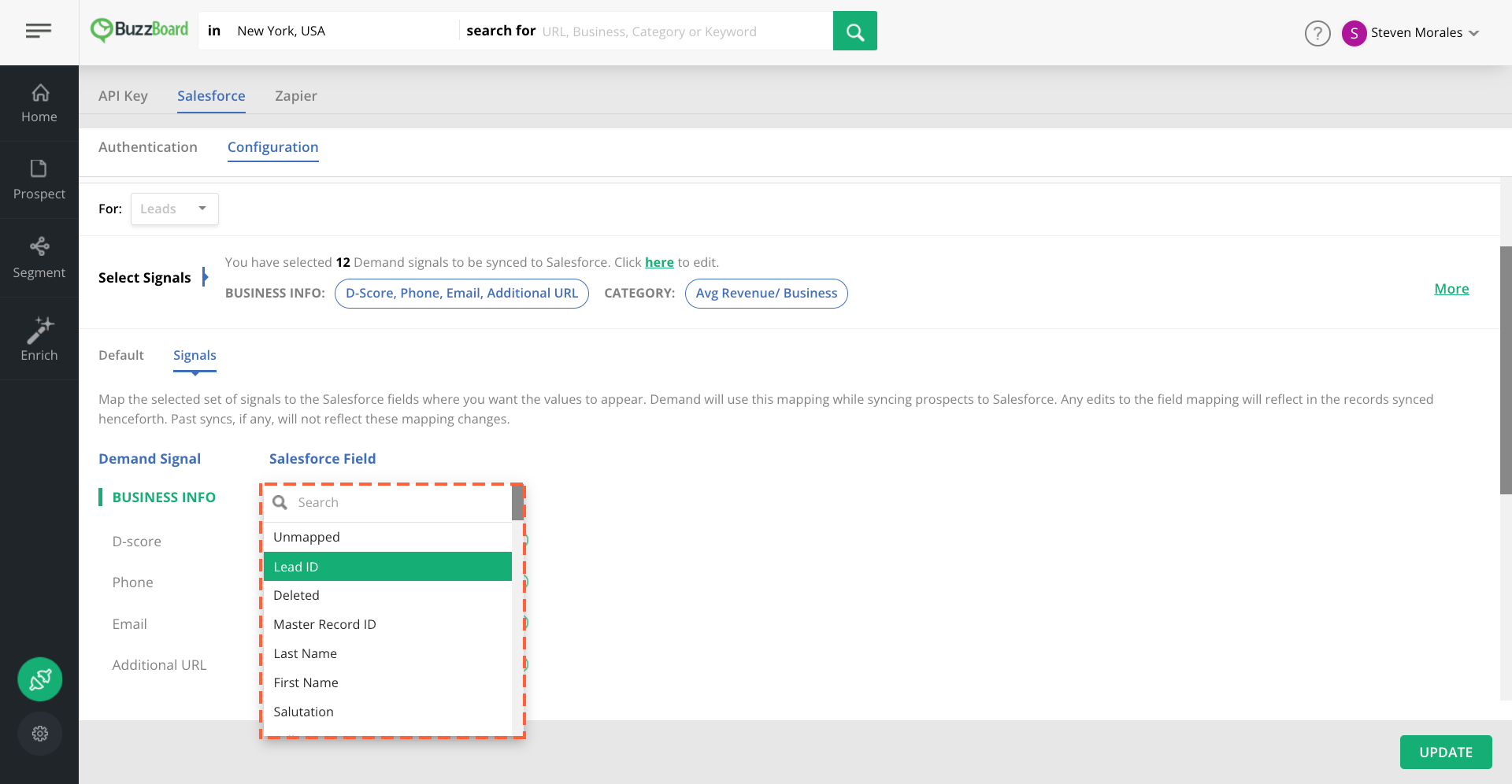Open Prospect in sidebar

[39, 180]
